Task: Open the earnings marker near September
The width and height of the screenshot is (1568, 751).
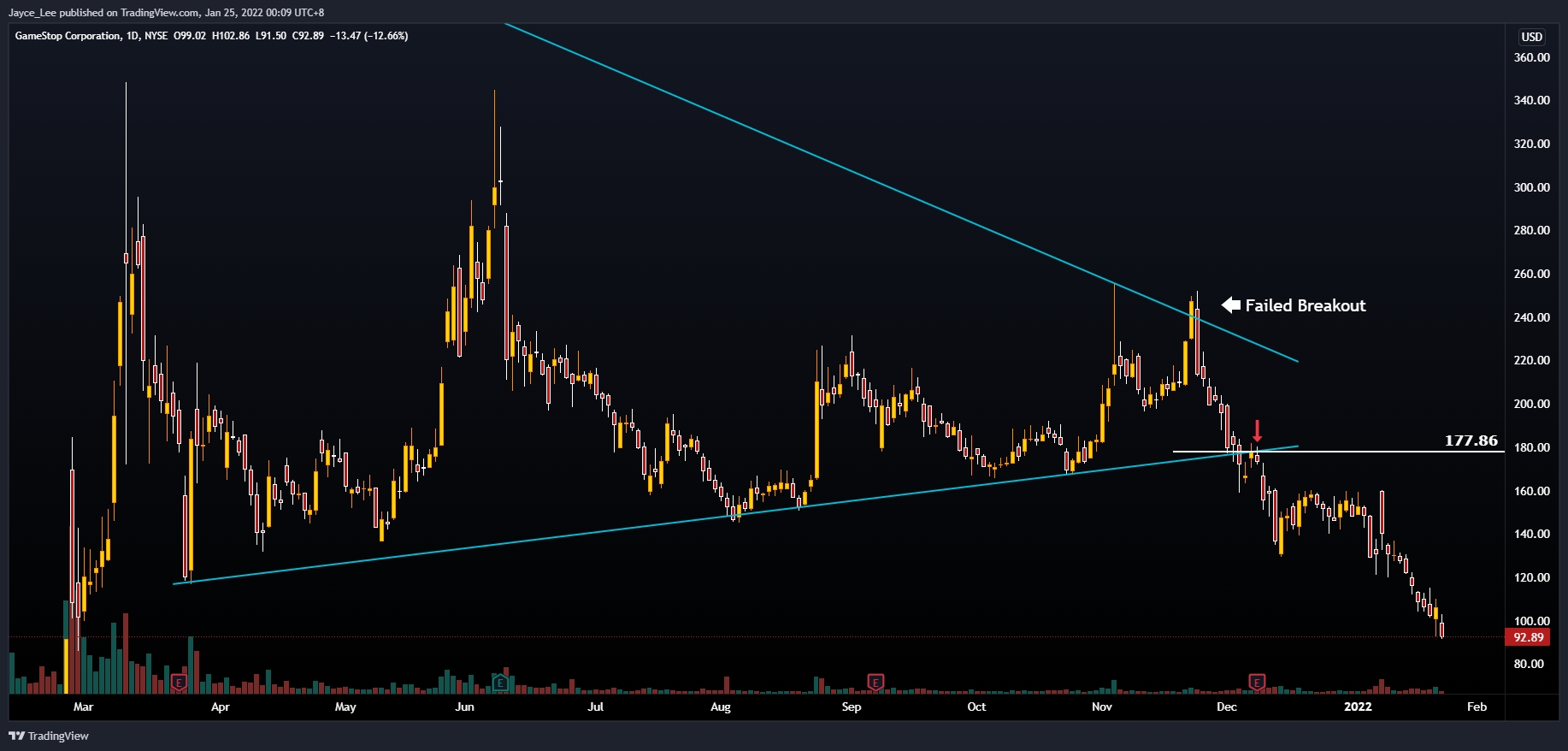Action: 875,682
